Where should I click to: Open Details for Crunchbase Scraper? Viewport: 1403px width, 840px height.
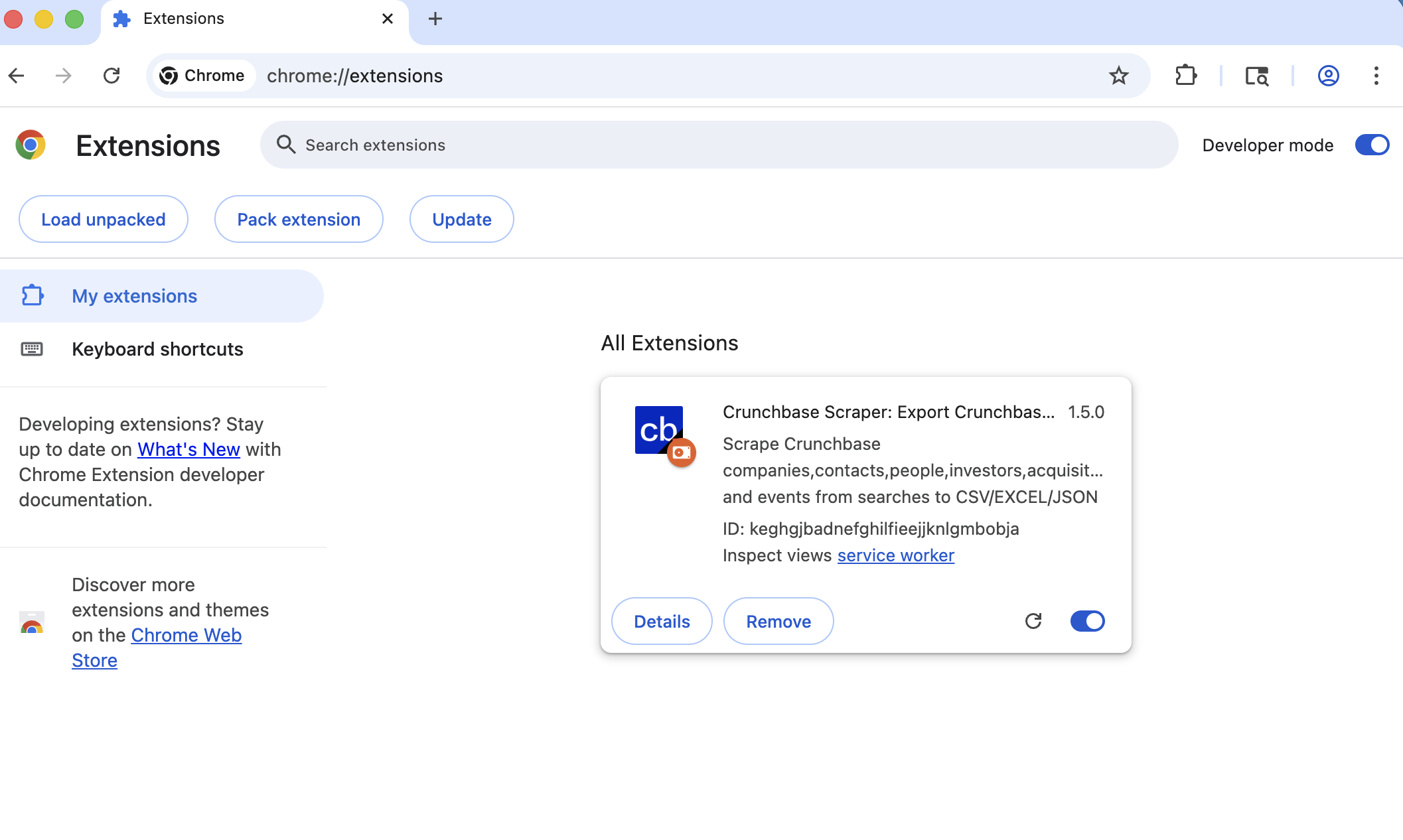pos(662,621)
